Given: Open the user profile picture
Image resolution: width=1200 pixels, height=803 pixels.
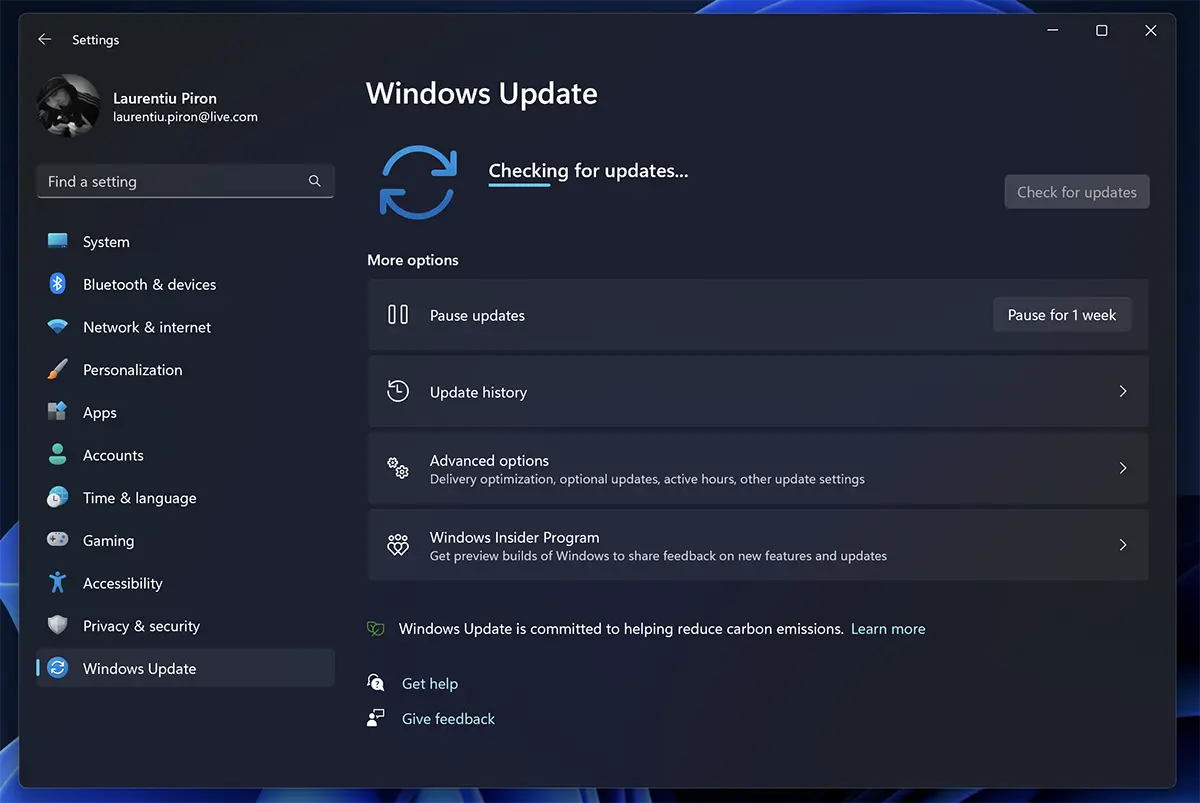Looking at the screenshot, I should (68, 106).
